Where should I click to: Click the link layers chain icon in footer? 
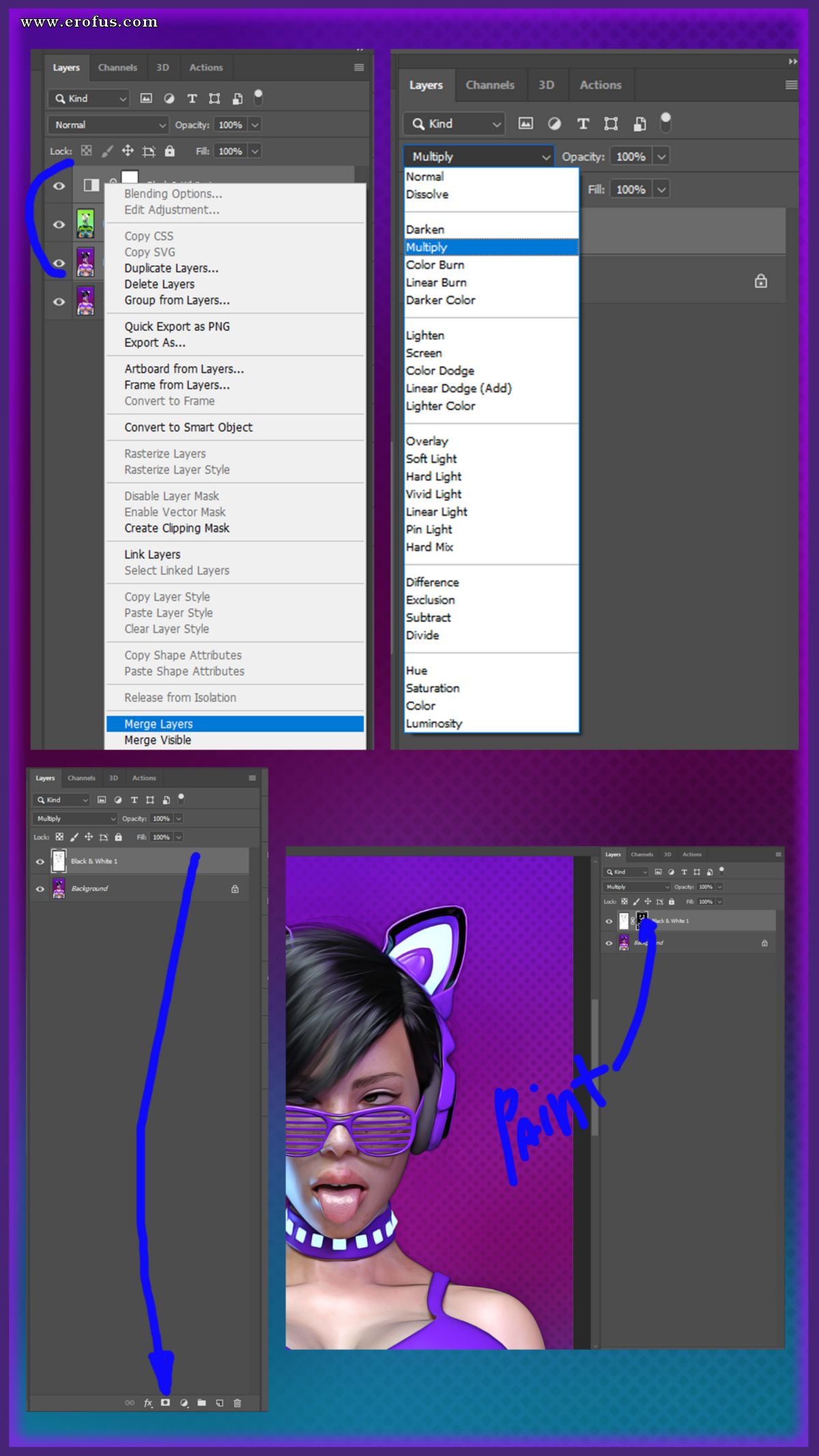[130, 1403]
